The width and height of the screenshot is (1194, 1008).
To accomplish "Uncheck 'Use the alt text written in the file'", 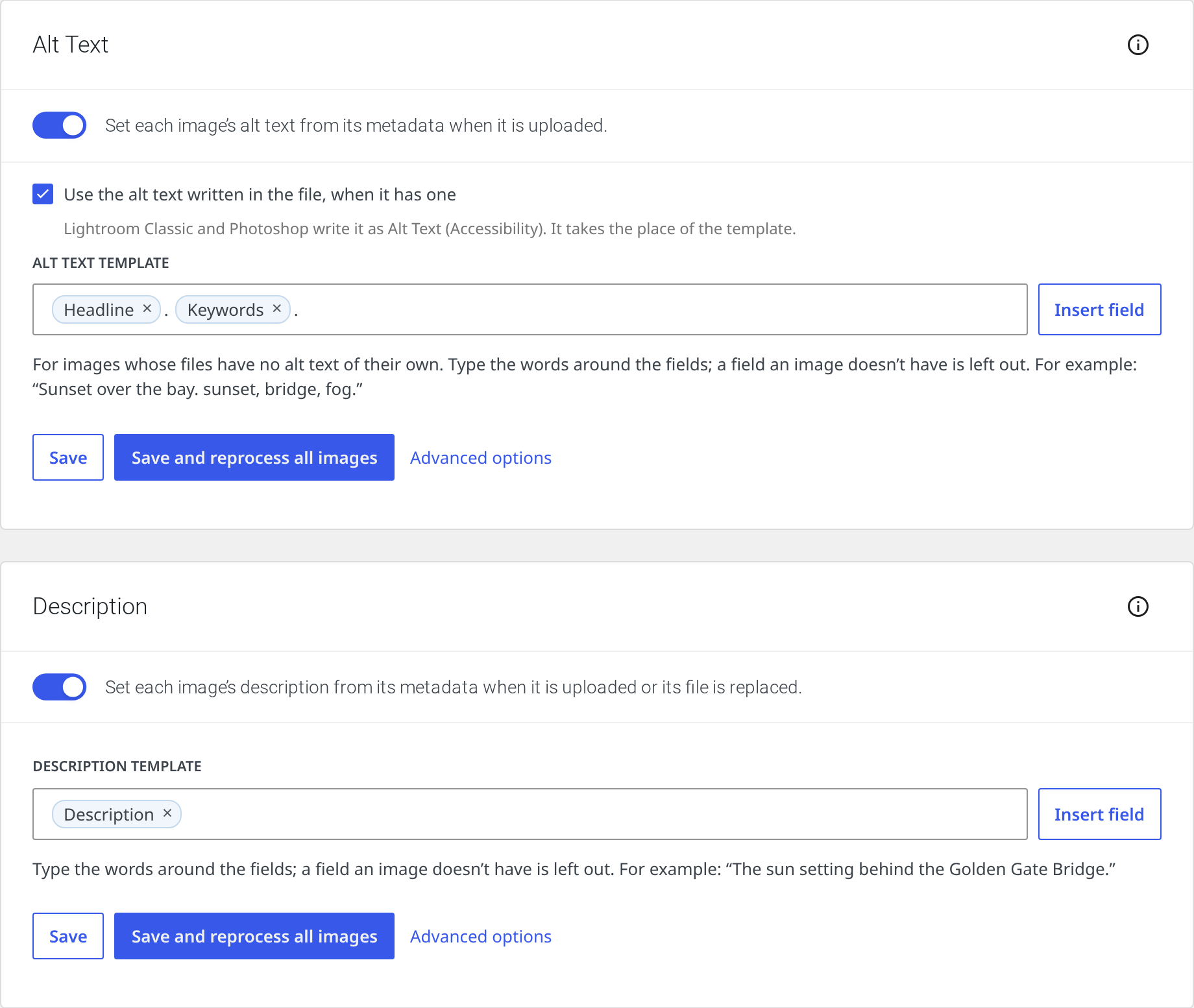I will coord(43,194).
